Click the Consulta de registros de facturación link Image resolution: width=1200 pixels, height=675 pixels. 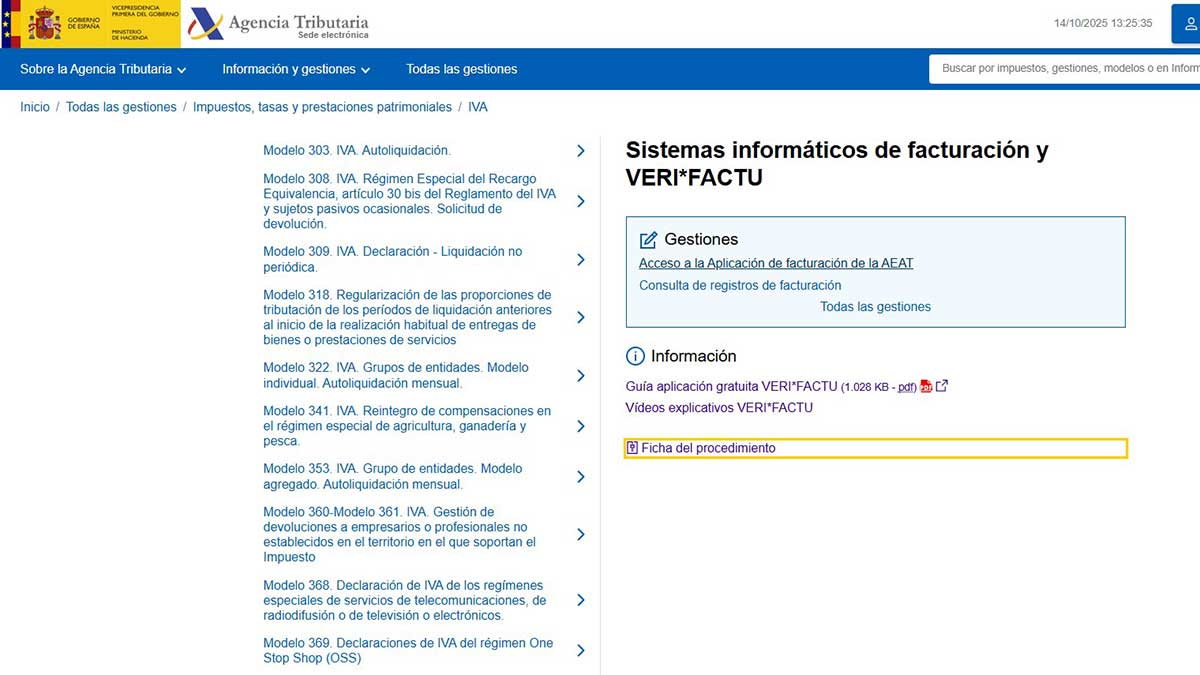click(740, 285)
